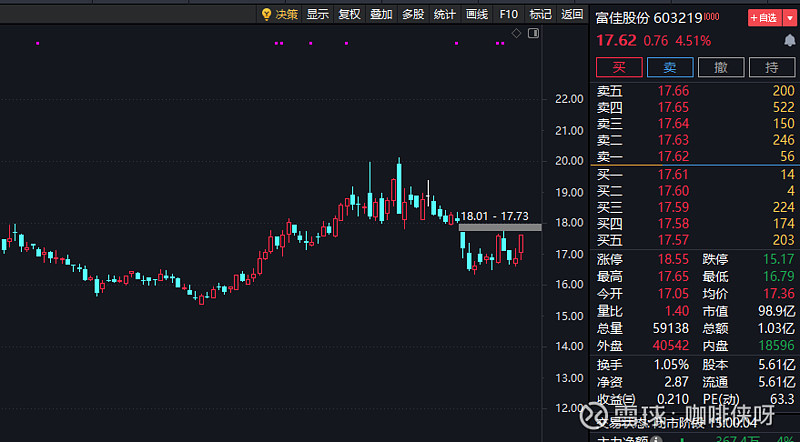Click the 标记 mark option
Image resolution: width=800 pixels, height=442 pixels.
coord(540,14)
